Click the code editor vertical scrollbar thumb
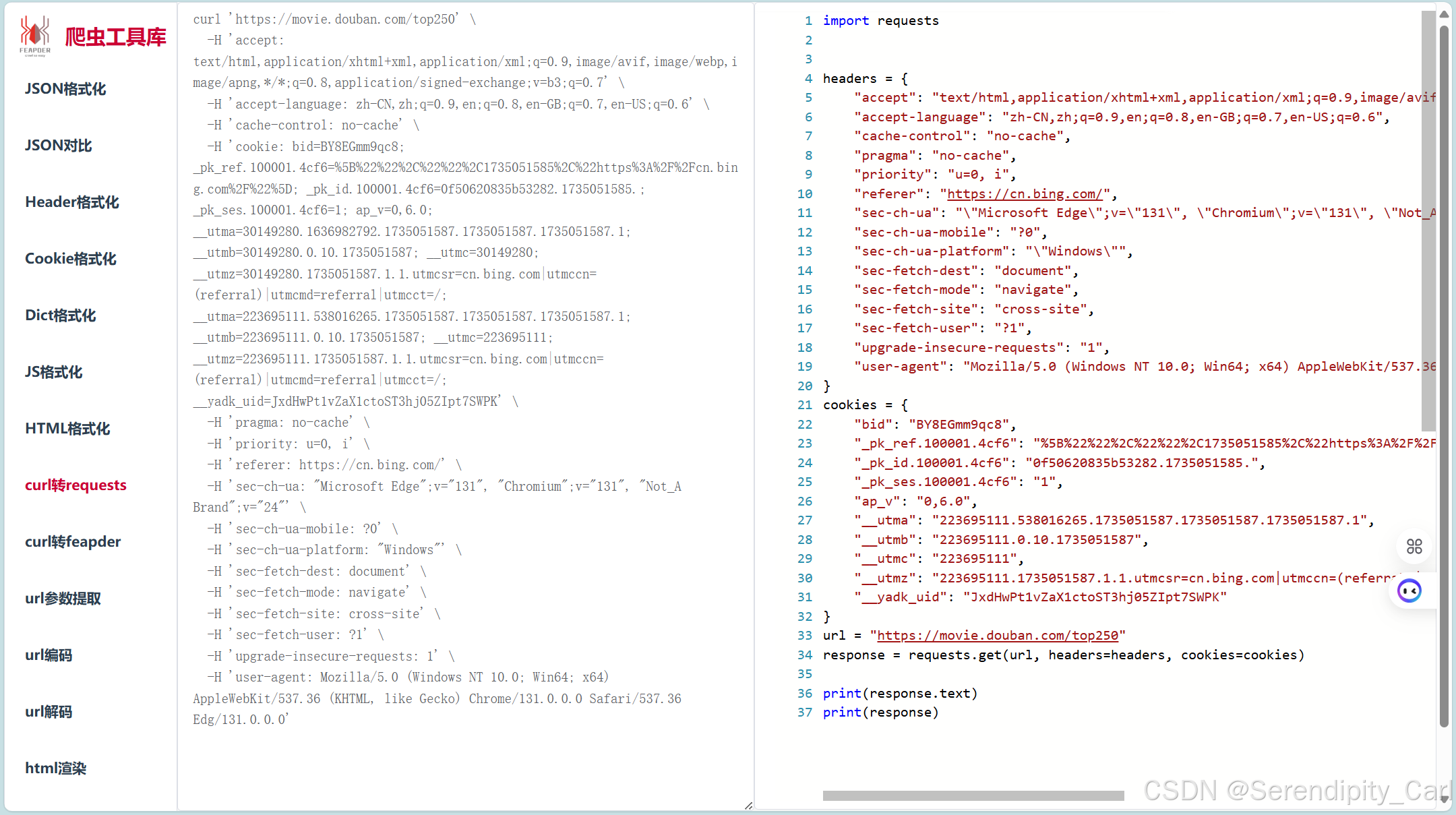Screen dimensions: 1456x815 pyautogui.click(x=1428, y=222)
